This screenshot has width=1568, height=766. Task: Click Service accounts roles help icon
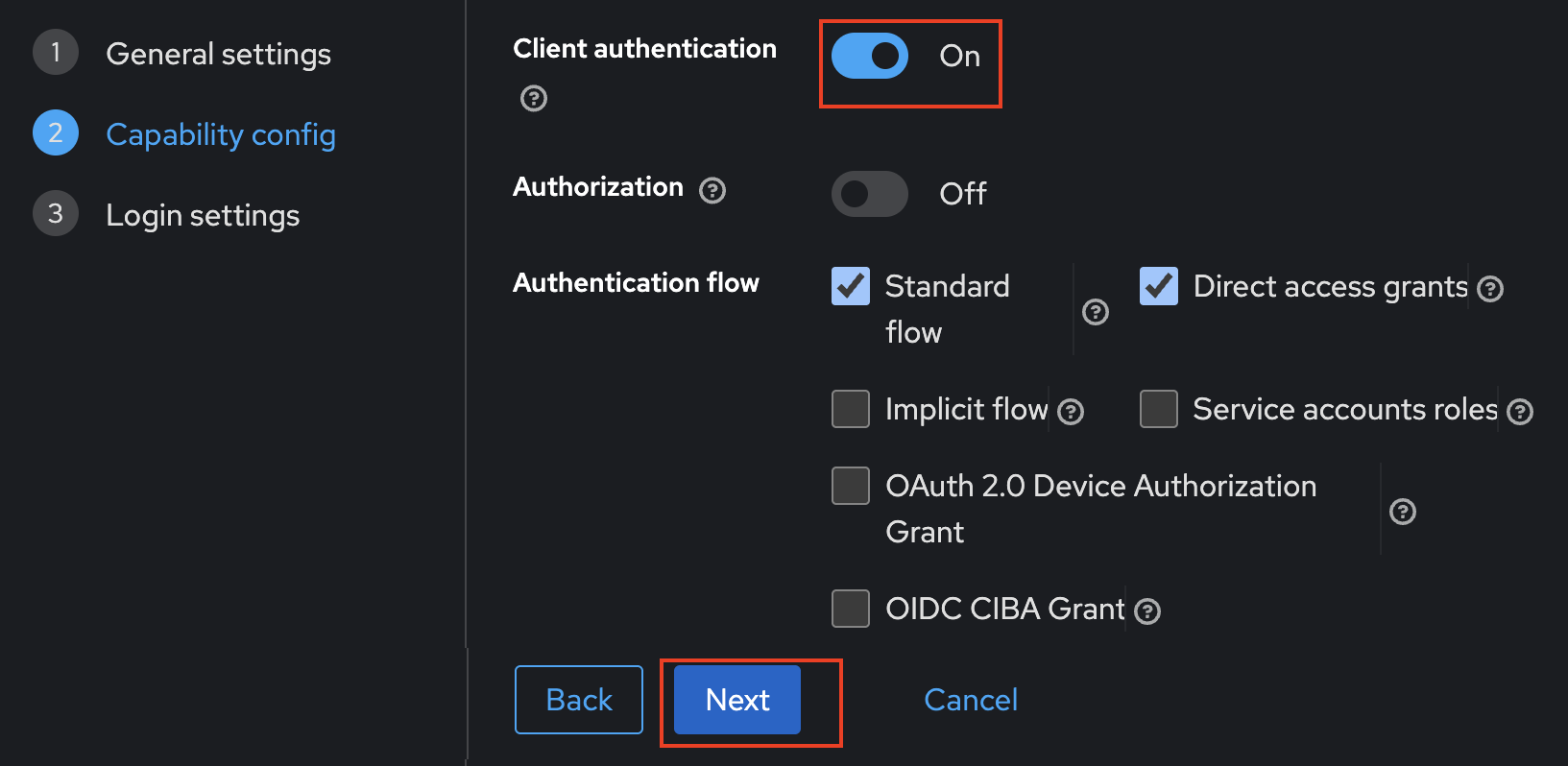1520,412
